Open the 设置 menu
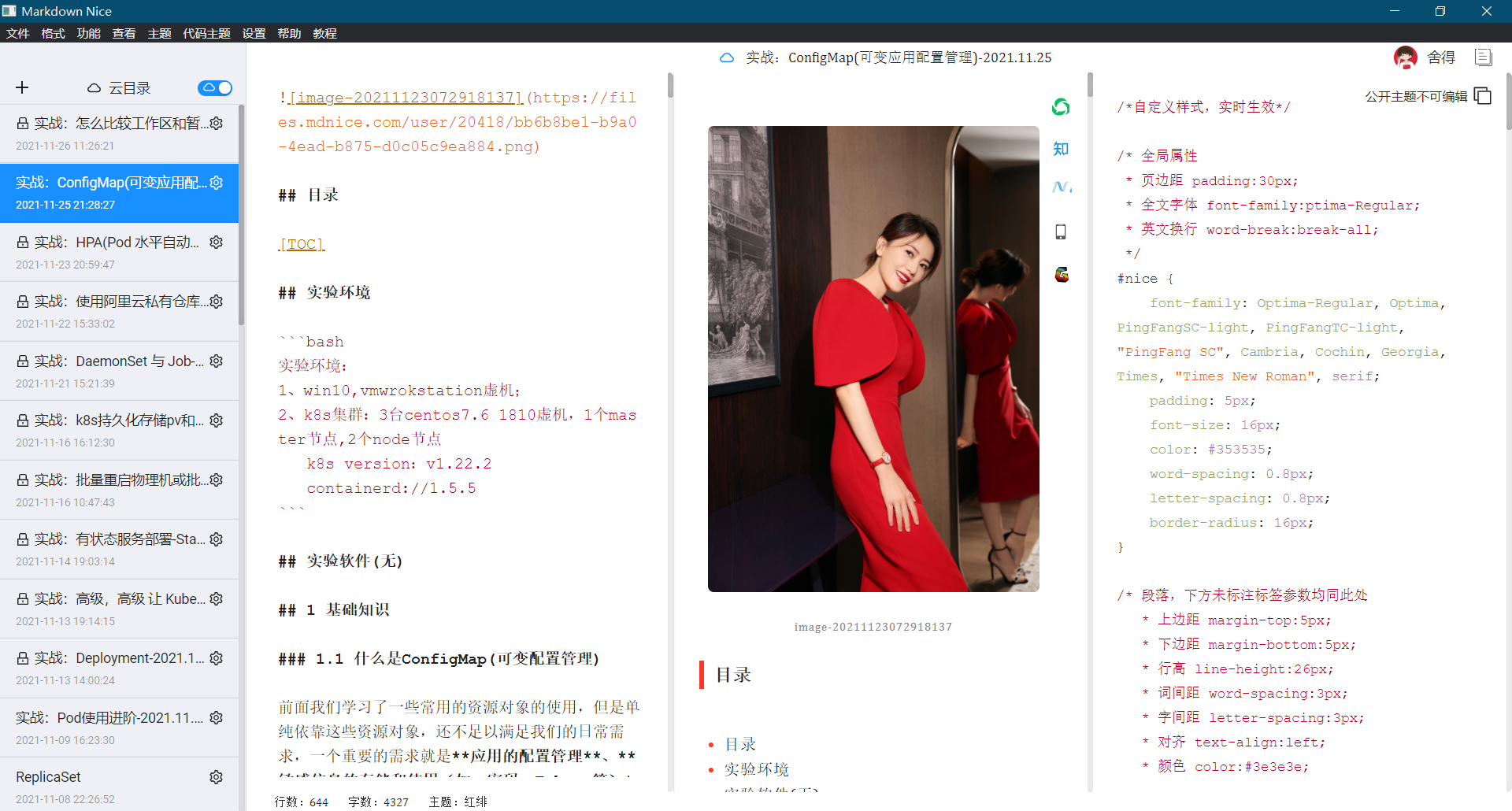This screenshot has height=811, width=1512. tap(254, 33)
